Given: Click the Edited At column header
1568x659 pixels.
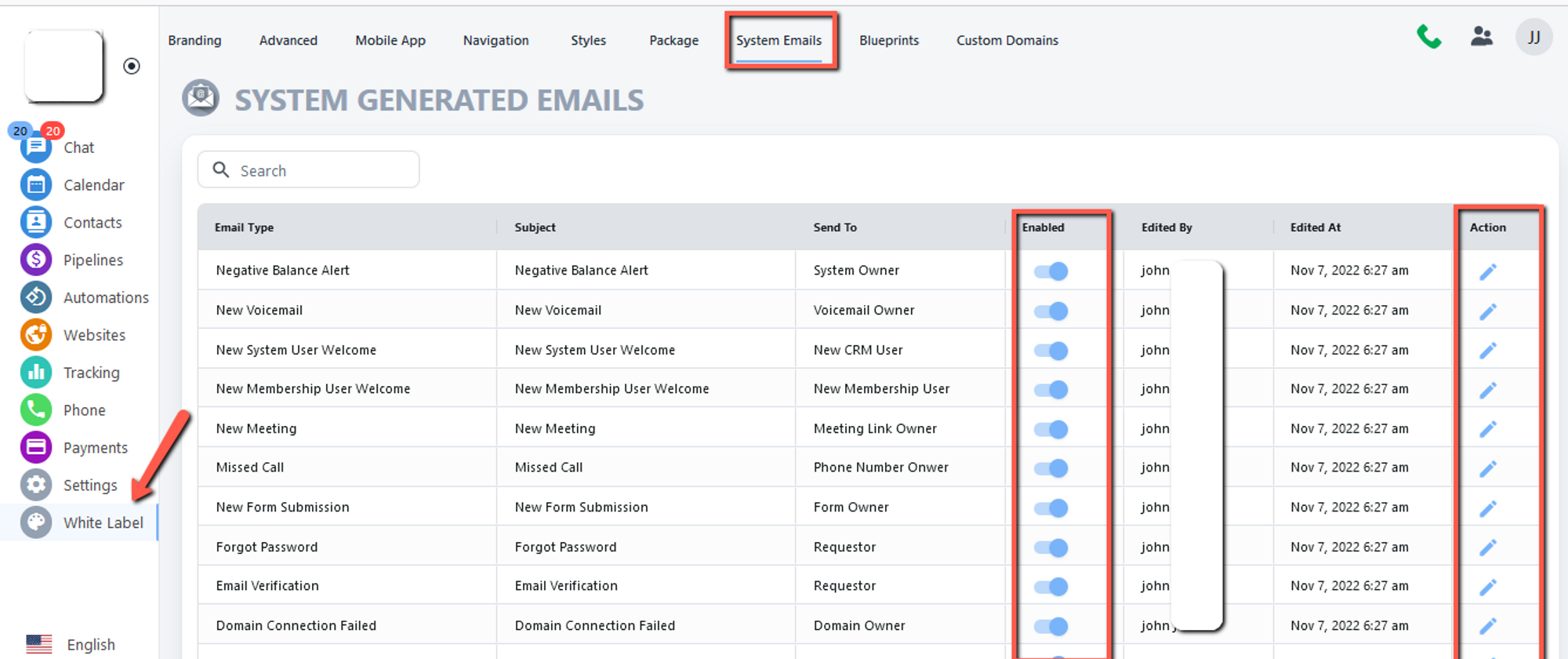Looking at the screenshot, I should click(x=1315, y=228).
